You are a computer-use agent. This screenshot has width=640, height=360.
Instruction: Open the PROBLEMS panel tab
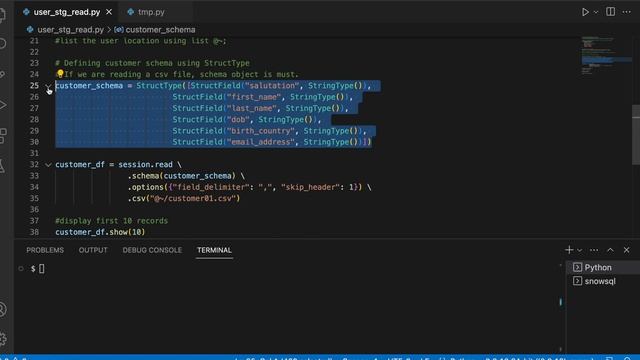click(45, 250)
